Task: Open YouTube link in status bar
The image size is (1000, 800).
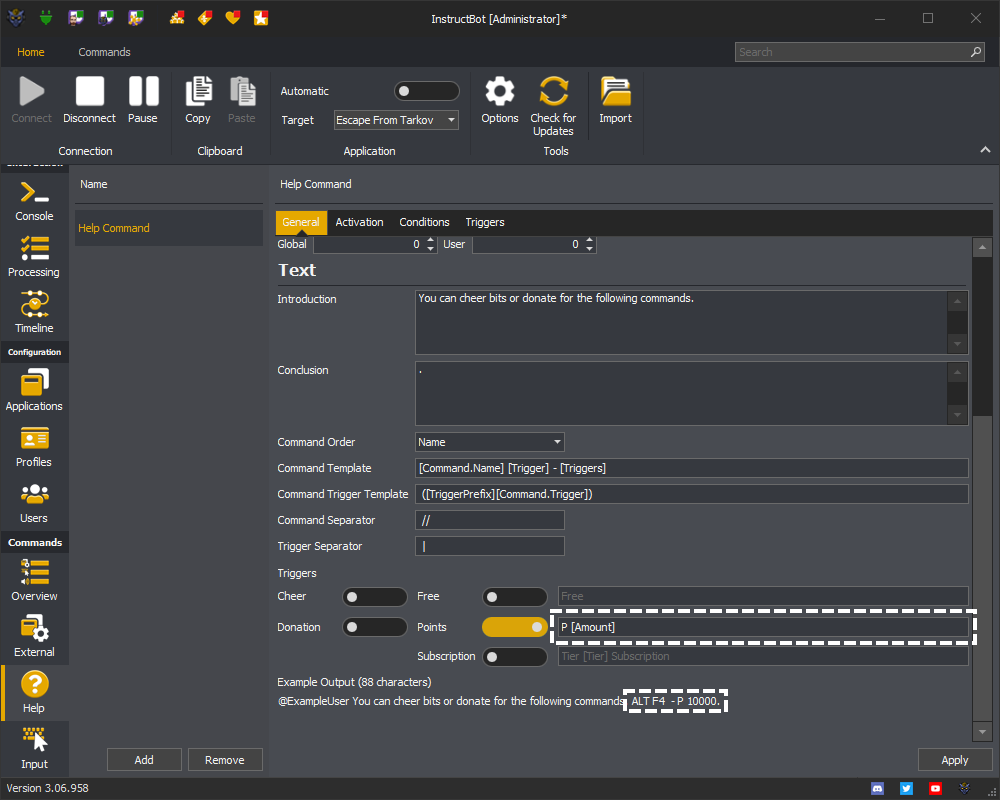Action: [x=935, y=789]
